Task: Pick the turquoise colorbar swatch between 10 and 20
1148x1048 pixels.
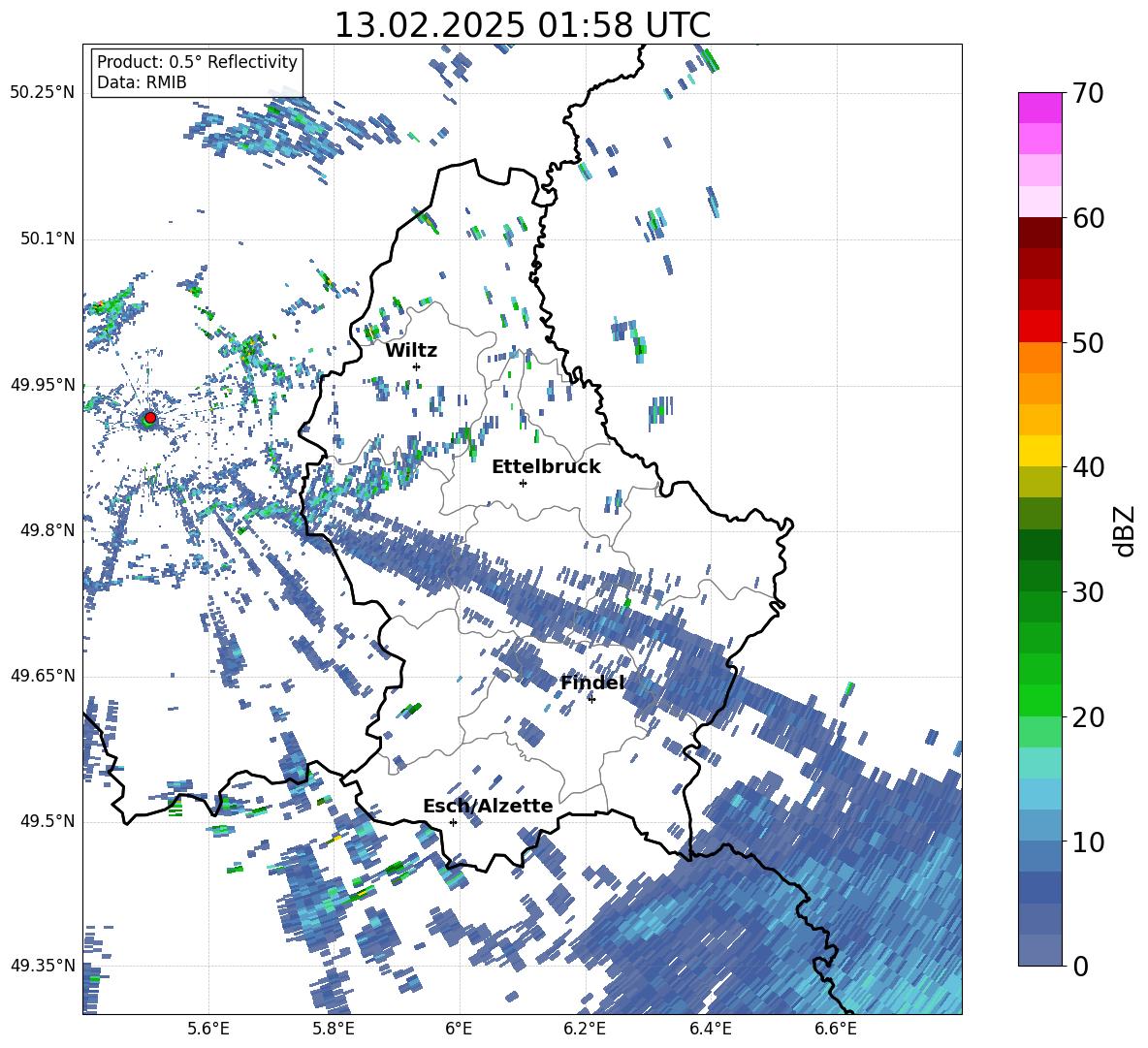Action: (x=1039, y=763)
